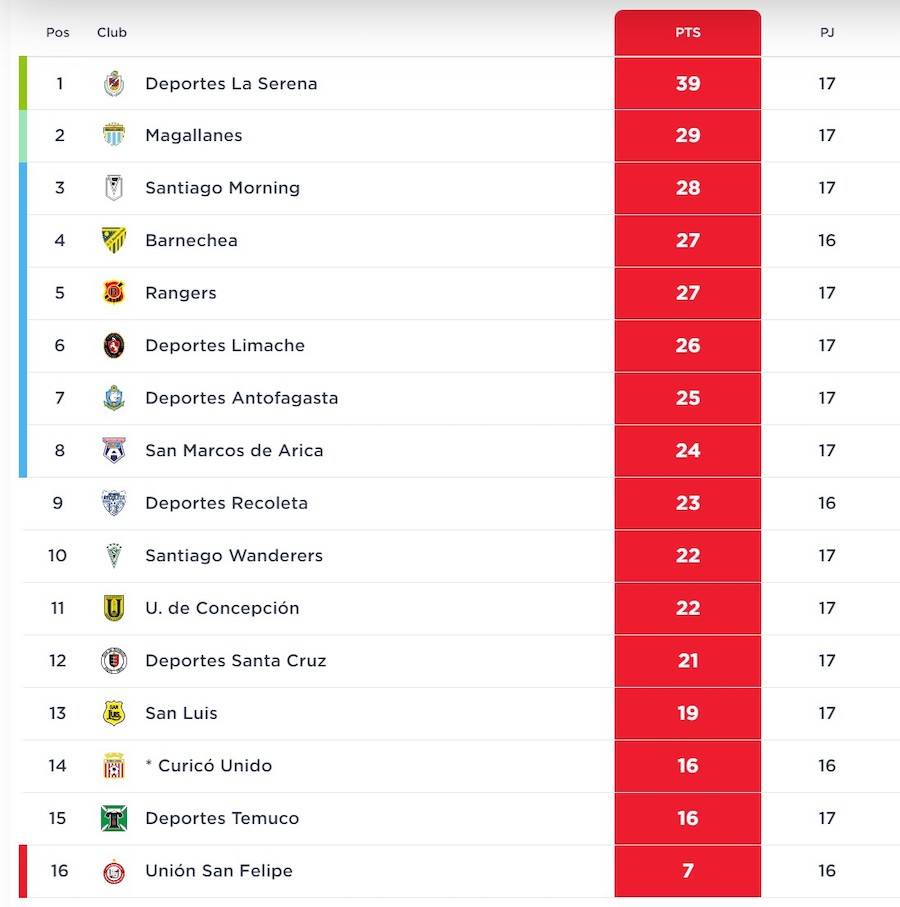This screenshot has width=900, height=907.
Task: Open the Deportes Antofagasta team link
Action: [x=241, y=398]
